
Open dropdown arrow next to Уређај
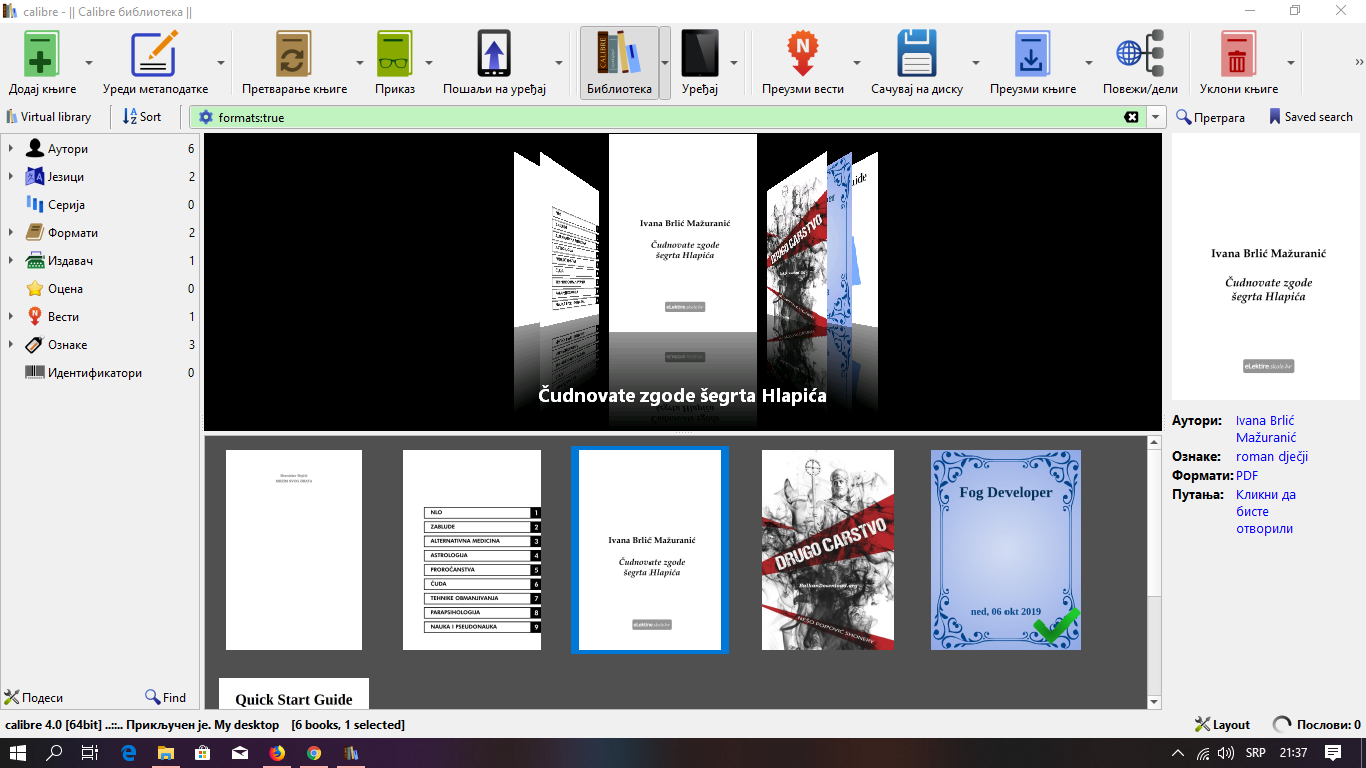point(733,63)
